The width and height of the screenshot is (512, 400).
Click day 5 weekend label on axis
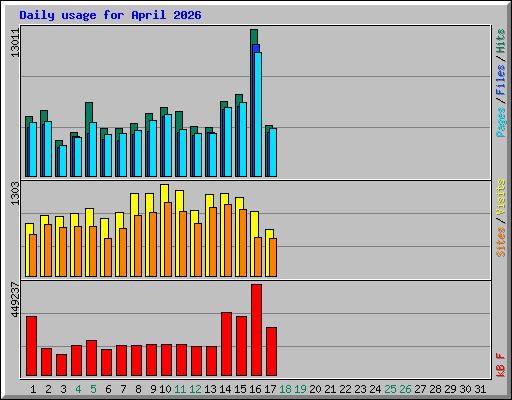point(93,389)
